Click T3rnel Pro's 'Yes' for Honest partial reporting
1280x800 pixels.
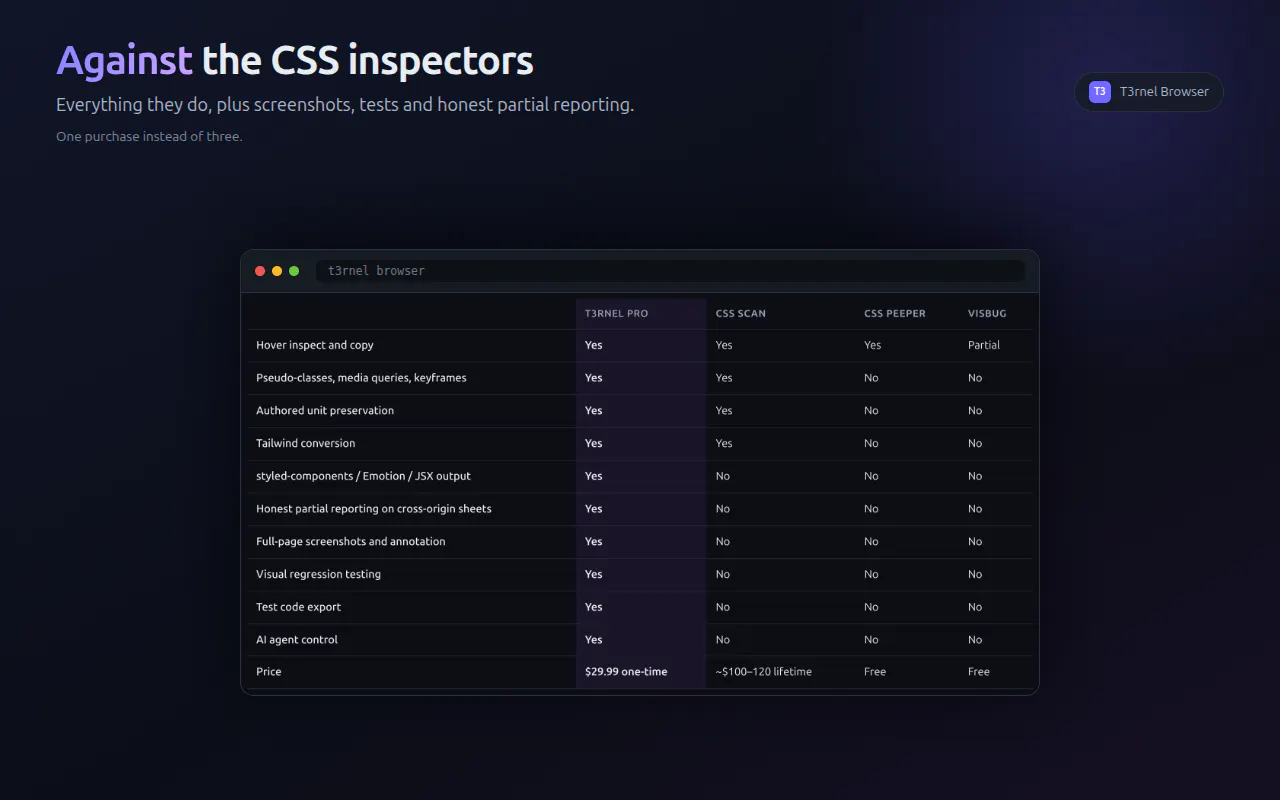click(x=594, y=509)
